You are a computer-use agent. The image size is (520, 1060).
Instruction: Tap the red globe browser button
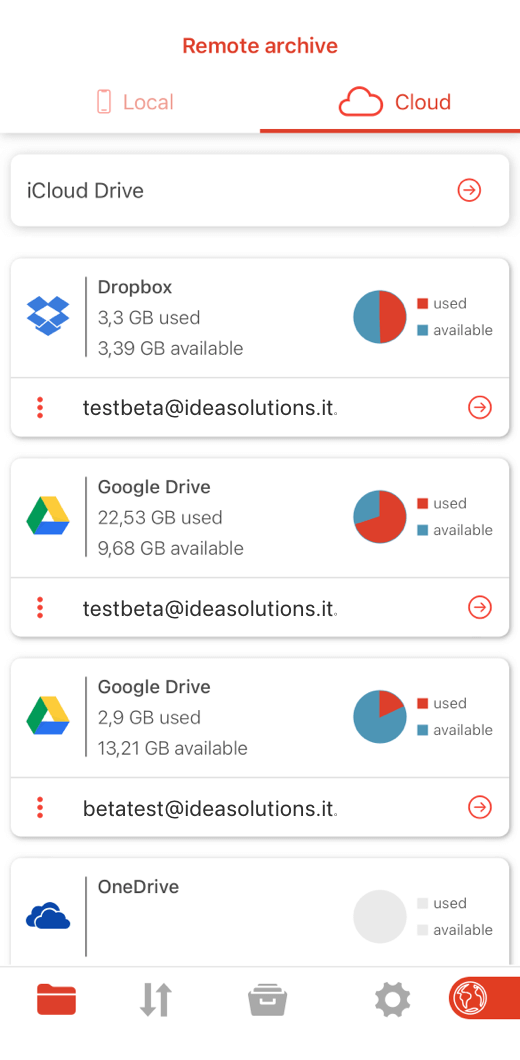tap(484, 998)
